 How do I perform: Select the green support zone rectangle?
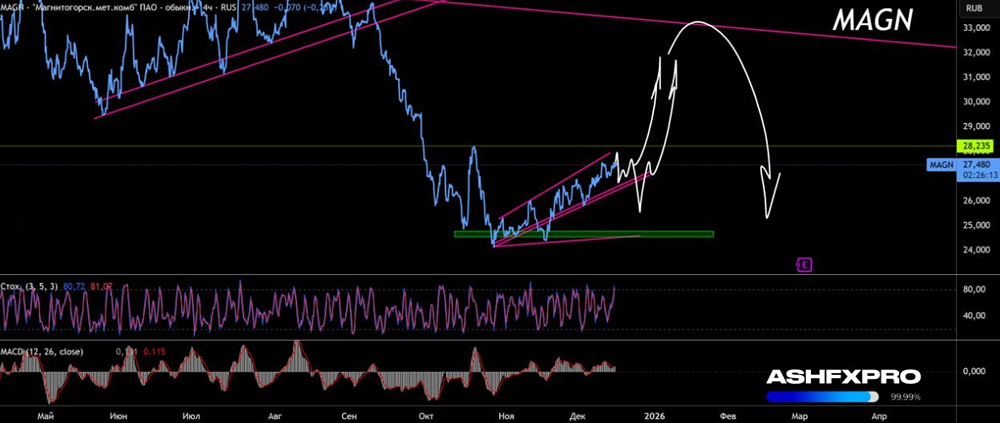pyautogui.click(x=584, y=234)
